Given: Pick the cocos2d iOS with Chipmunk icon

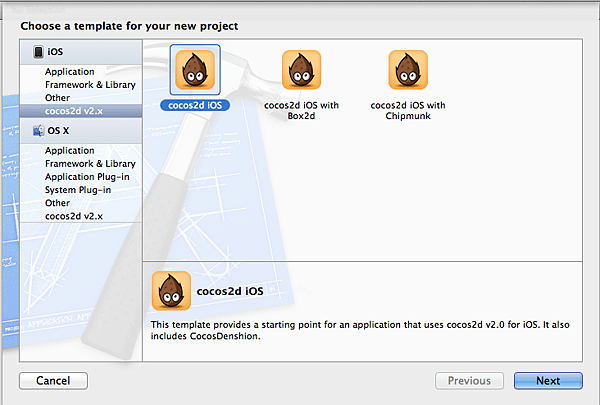Looking at the screenshot, I should (408, 70).
